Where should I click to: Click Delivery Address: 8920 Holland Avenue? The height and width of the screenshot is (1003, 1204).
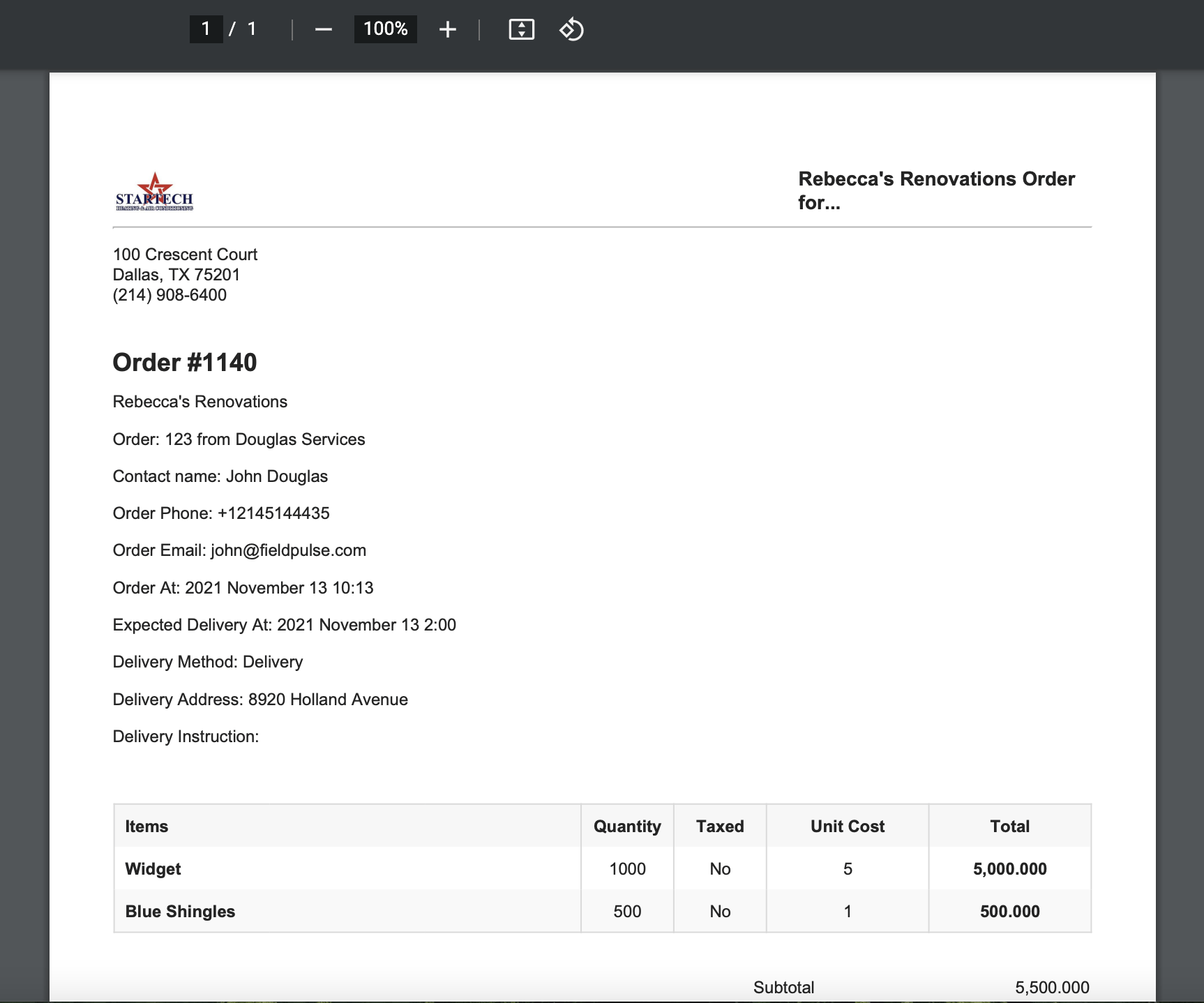(x=260, y=700)
